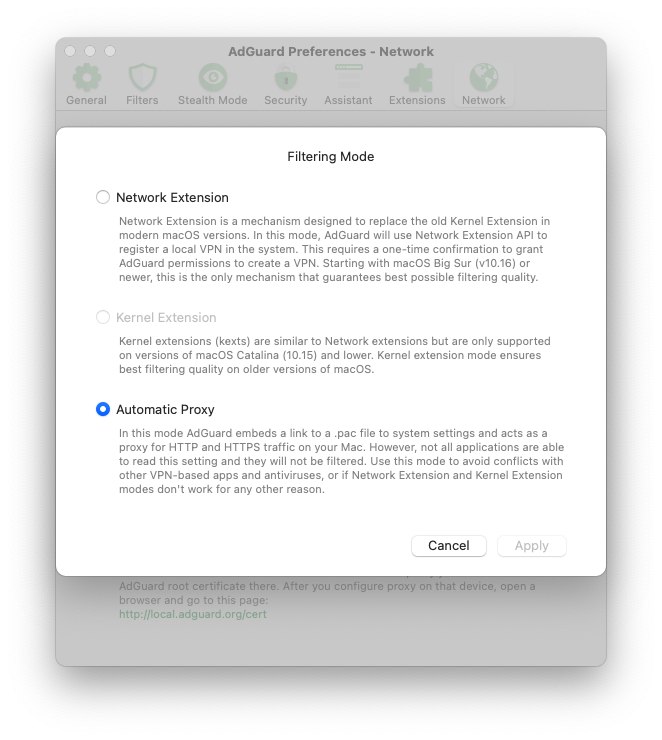Click the Network Extension option label
The width and height of the screenshot is (662, 740).
coord(172,197)
